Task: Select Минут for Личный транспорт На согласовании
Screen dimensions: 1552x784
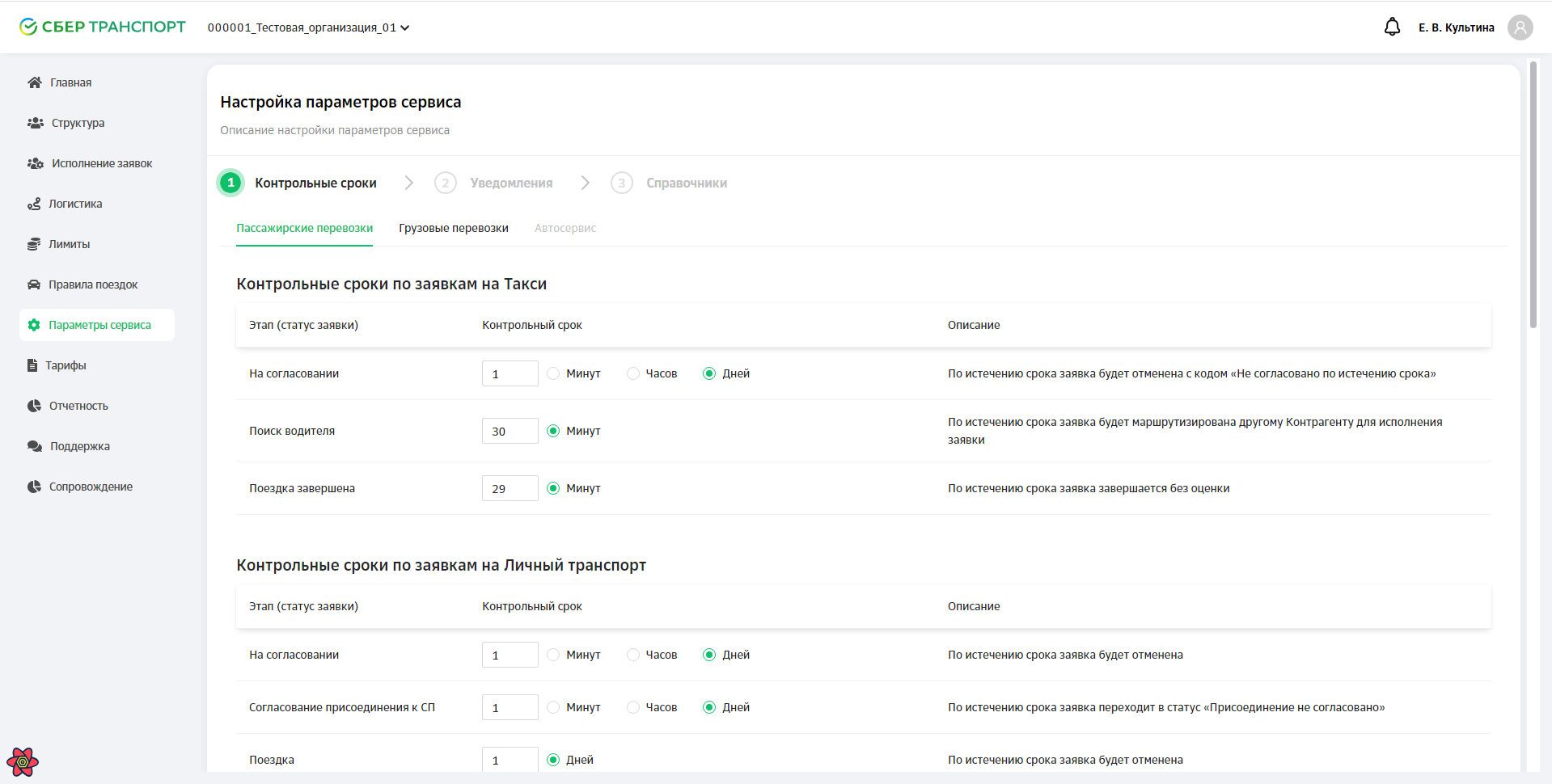Action: coord(553,655)
